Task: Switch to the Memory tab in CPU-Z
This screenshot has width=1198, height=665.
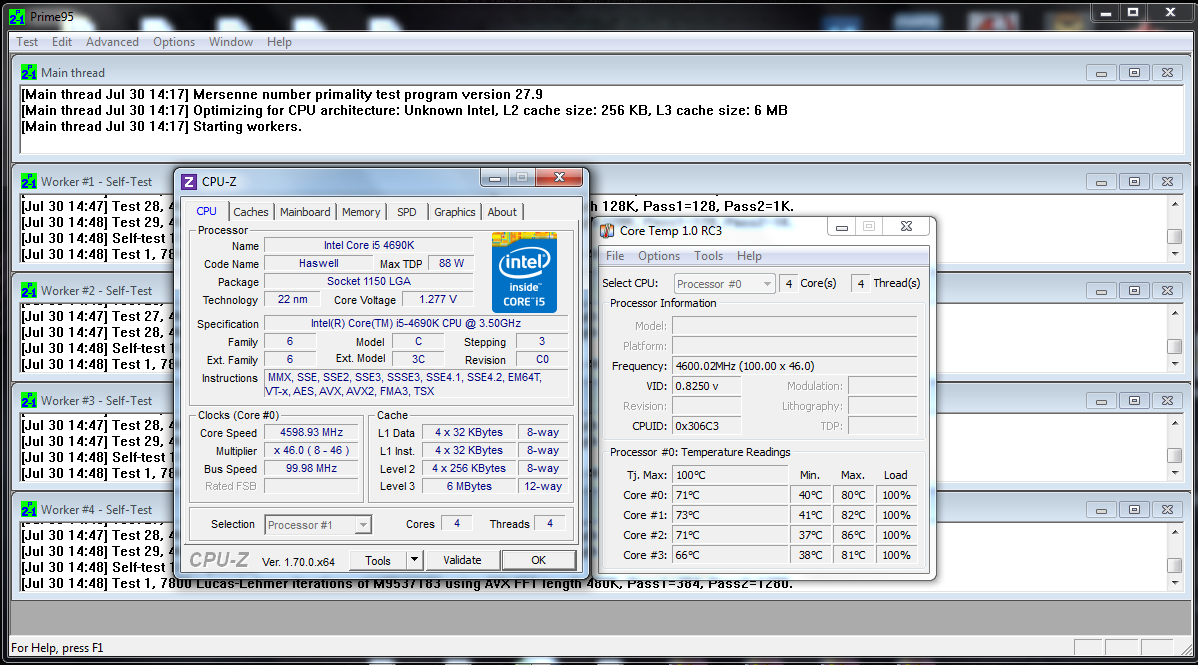Action: click(x=361, y=212)
